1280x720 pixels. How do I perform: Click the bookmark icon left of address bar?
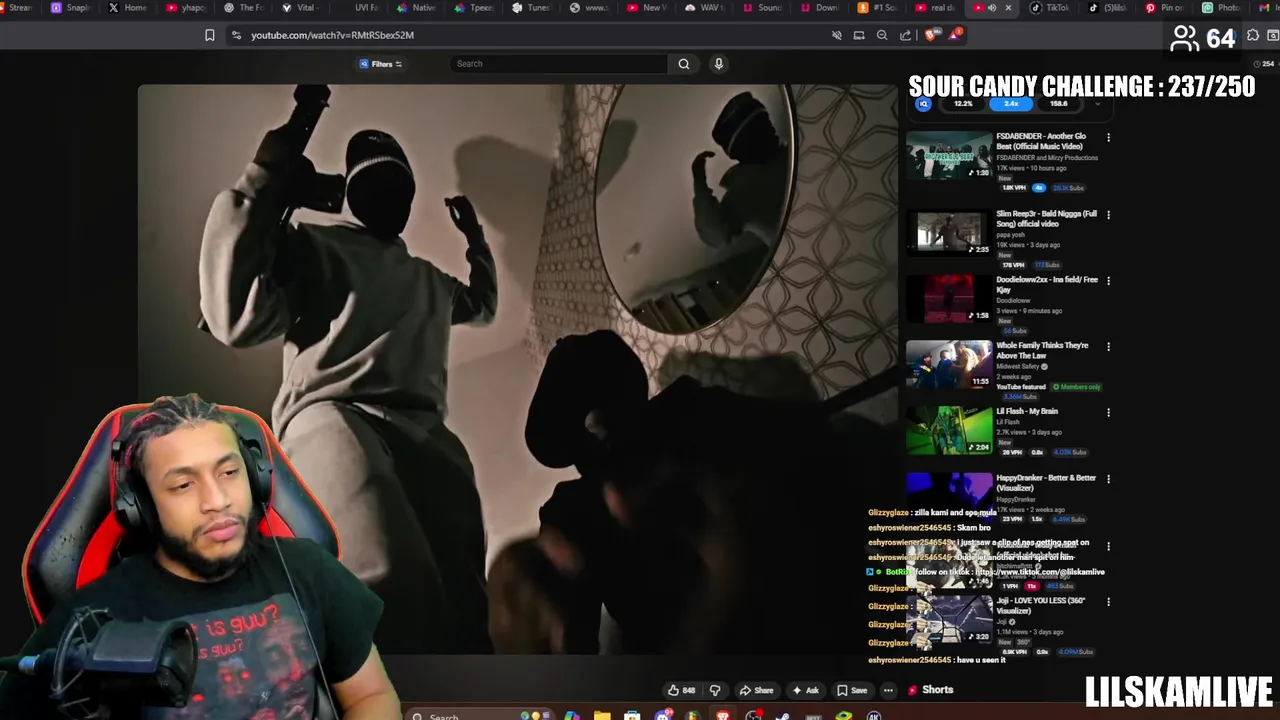tap(209, 35)
